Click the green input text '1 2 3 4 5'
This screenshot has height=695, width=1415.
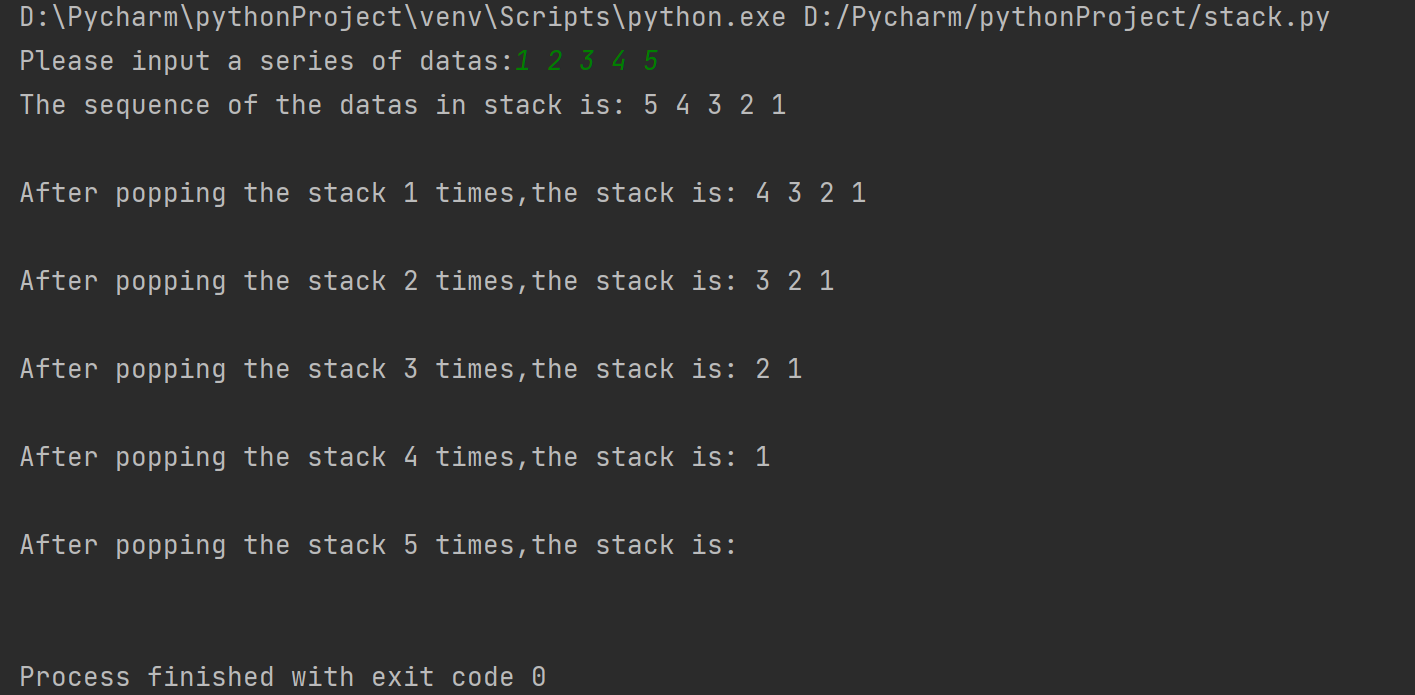(587, 61)
